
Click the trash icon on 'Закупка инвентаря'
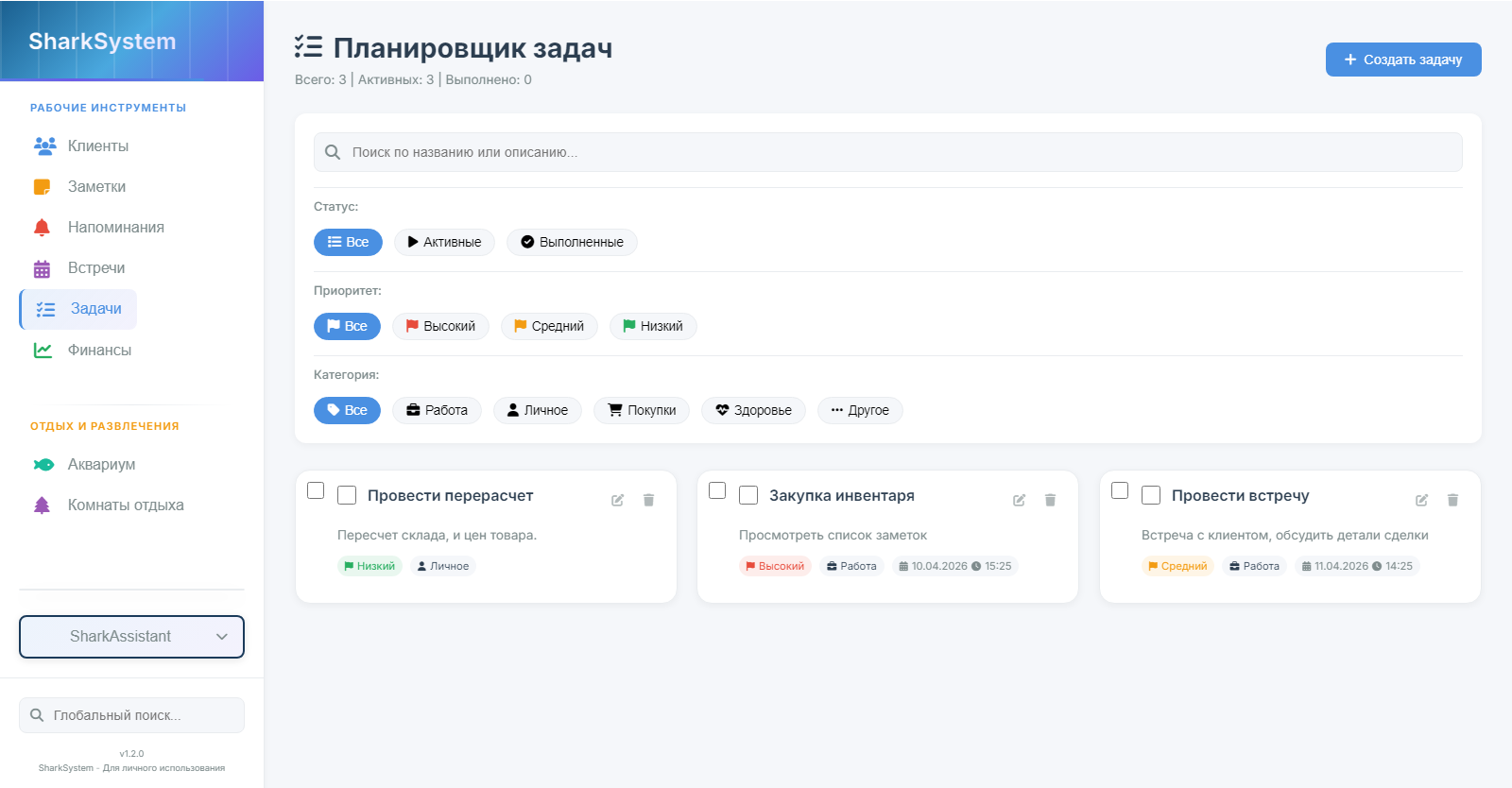(1051, 500)
